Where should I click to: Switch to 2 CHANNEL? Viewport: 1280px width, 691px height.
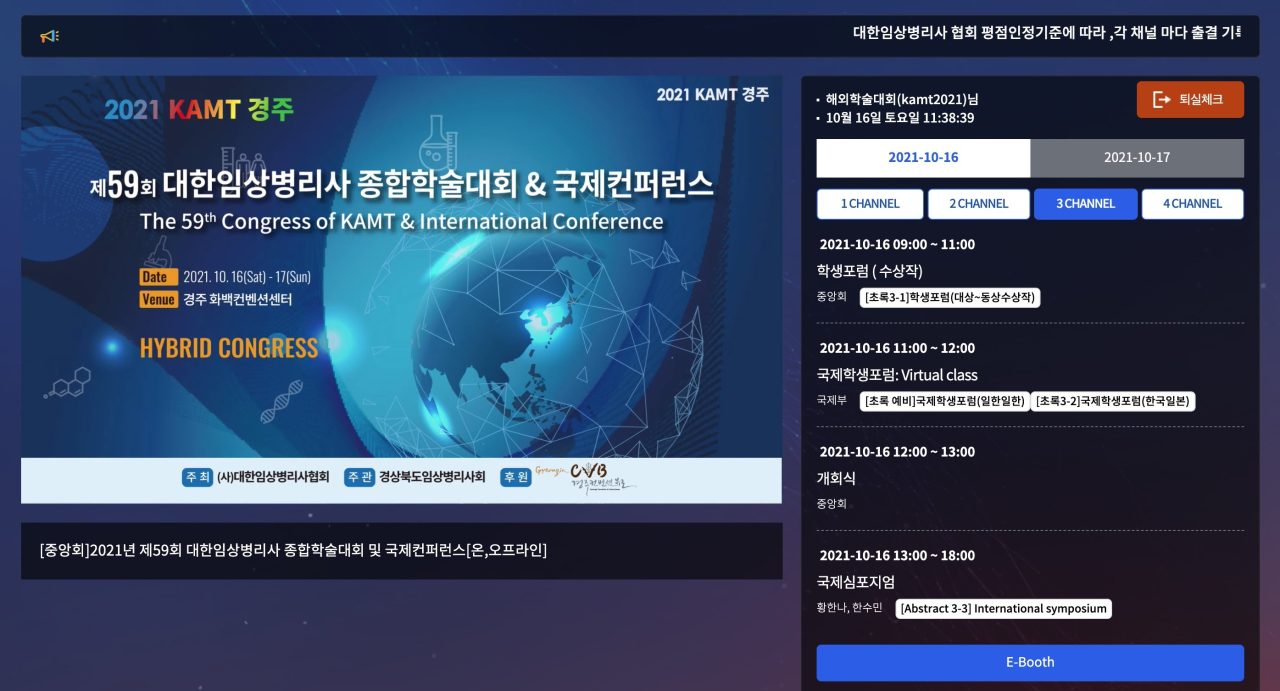click(x=978, y=204)
